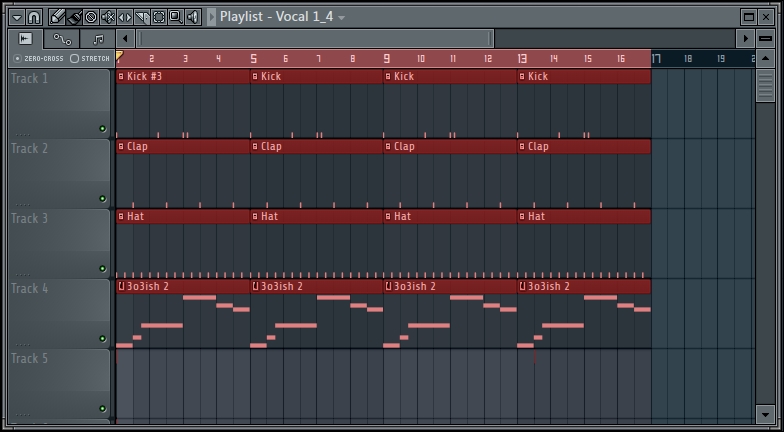Screen dimensions: 784x432
Task: Click the horizontal scrollbar right arrow
Action: pyautogui.click(x=746, y=38)
